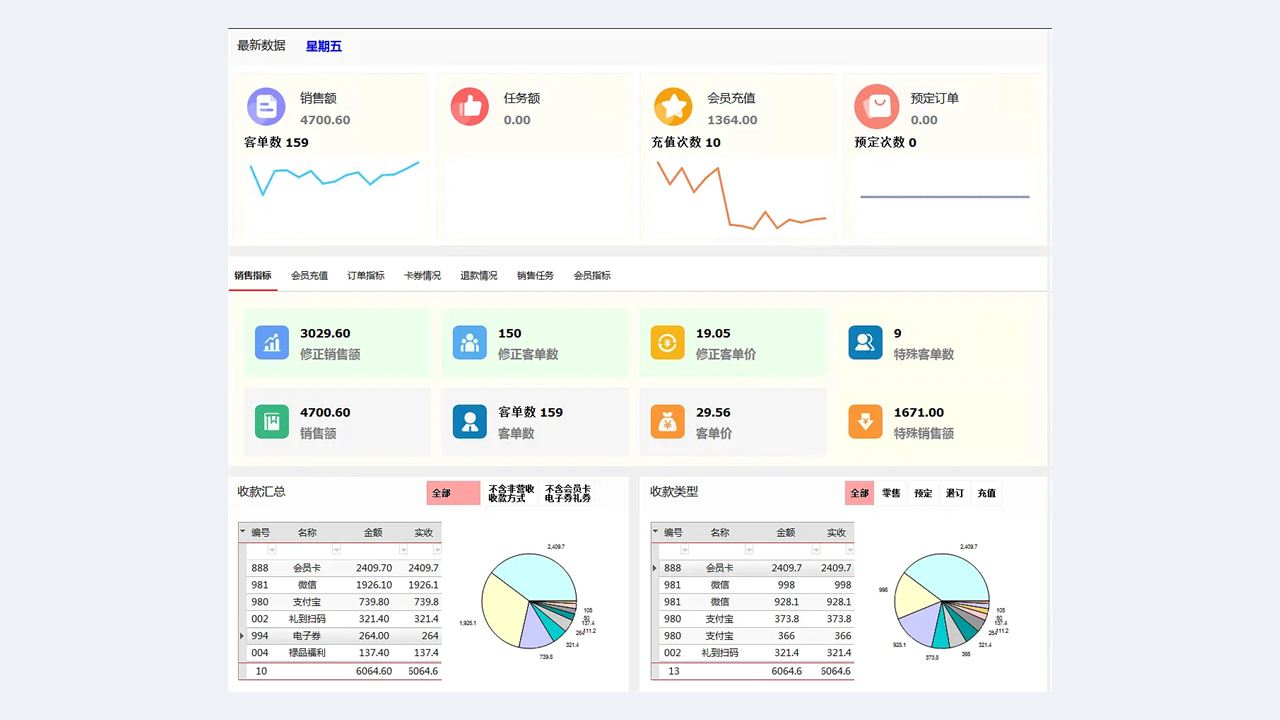Click the 金额 column header in 收款汇总 table
This screenshot has height=720, width=1280.
tap(373, 533)
